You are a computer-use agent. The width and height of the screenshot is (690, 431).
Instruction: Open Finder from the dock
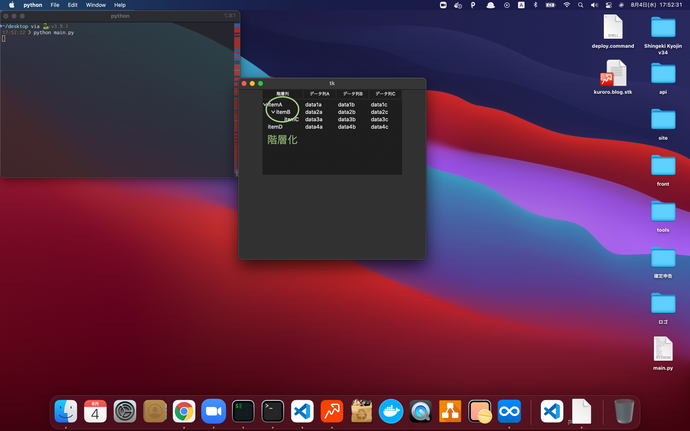(66, 411)
